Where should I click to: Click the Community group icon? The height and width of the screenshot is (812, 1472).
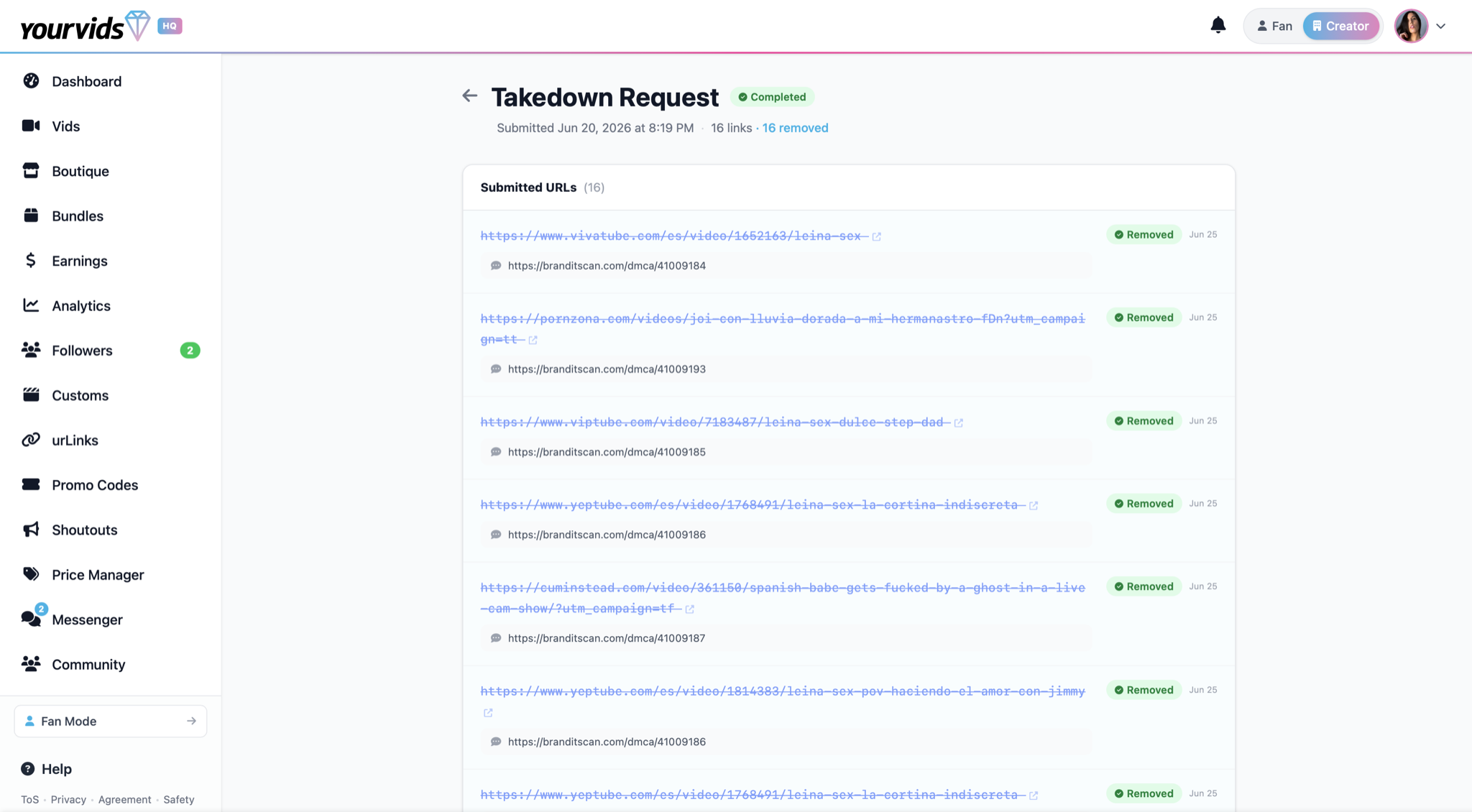[x=31, y=664]
